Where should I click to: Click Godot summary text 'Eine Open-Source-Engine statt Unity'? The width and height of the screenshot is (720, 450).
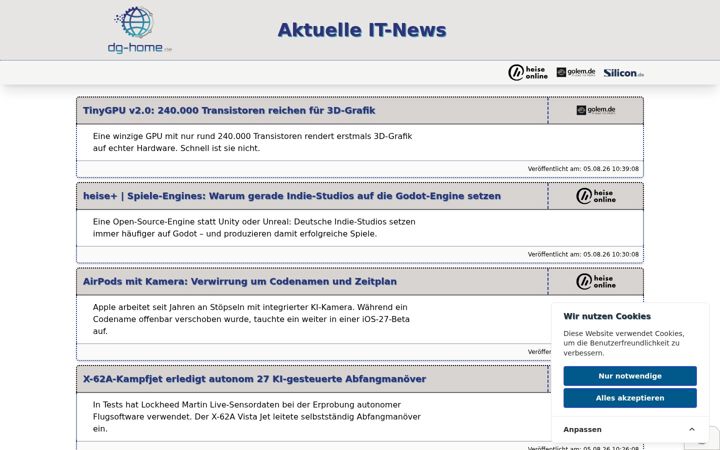[254, 228]
